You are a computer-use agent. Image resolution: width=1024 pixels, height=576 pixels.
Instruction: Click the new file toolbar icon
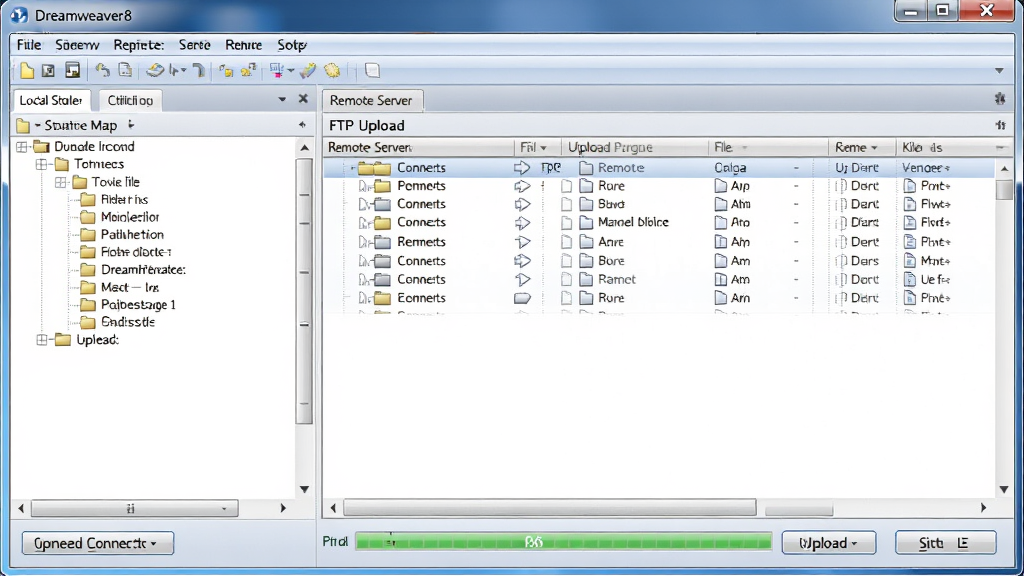coord(27,71)
